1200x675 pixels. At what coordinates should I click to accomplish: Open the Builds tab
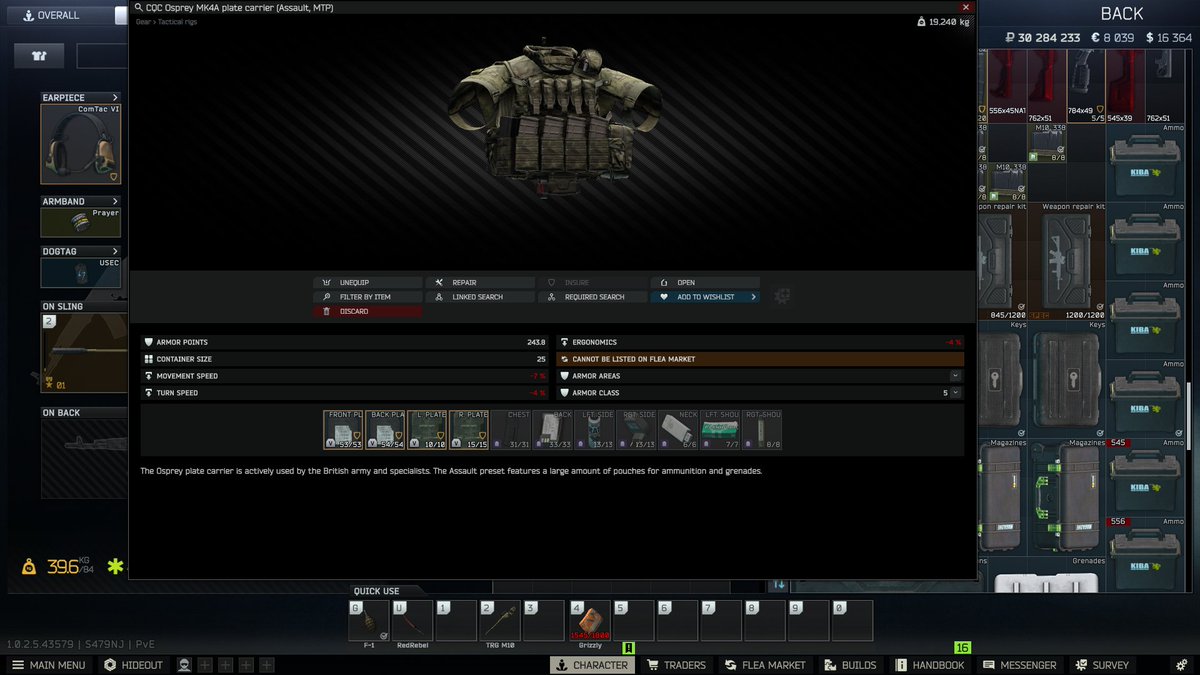pos(851,665)
